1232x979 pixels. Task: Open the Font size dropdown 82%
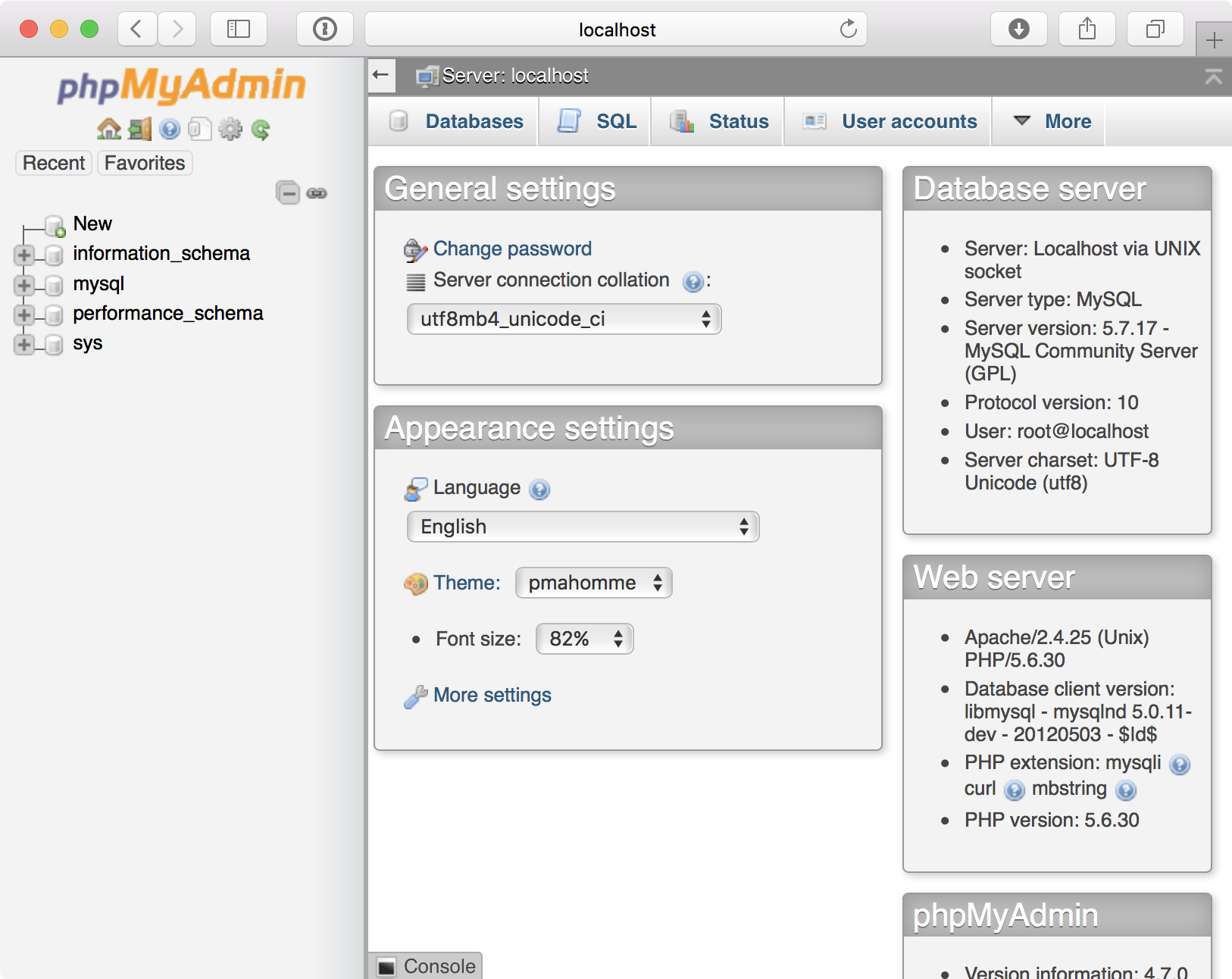[585, 639]
